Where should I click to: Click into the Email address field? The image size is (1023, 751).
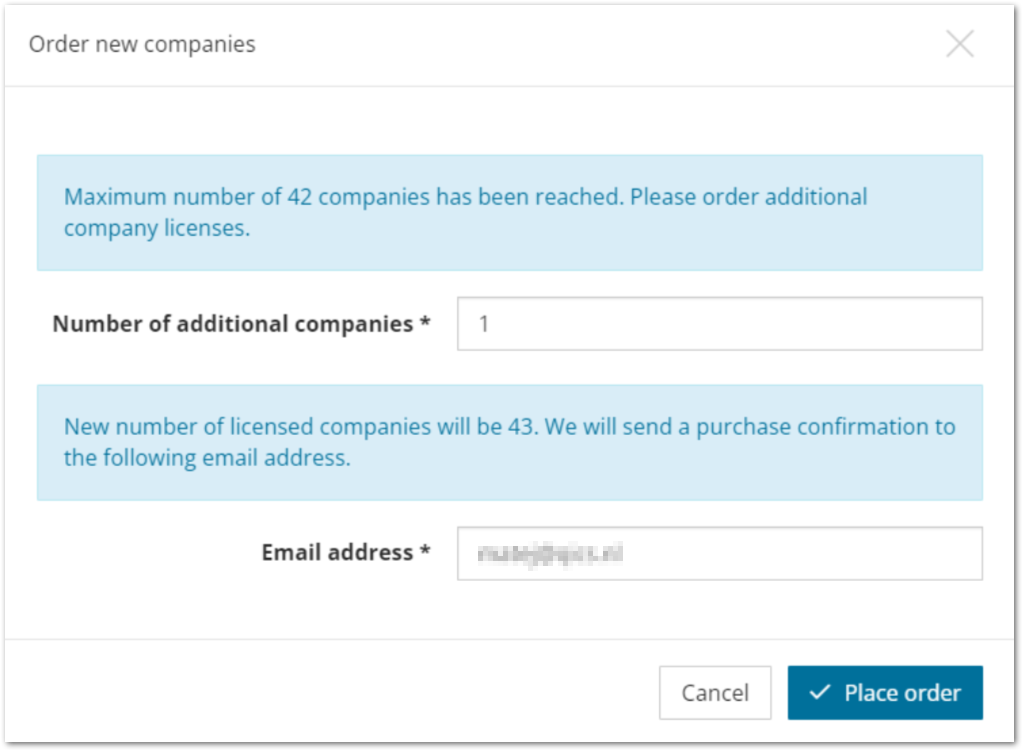(720, 553)
